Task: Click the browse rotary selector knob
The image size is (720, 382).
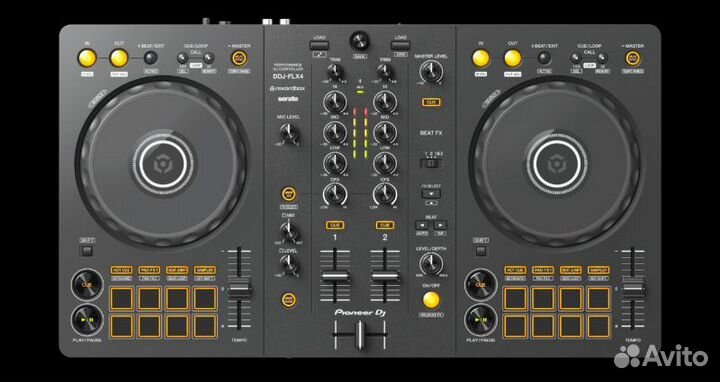Action: coord(360,41)
